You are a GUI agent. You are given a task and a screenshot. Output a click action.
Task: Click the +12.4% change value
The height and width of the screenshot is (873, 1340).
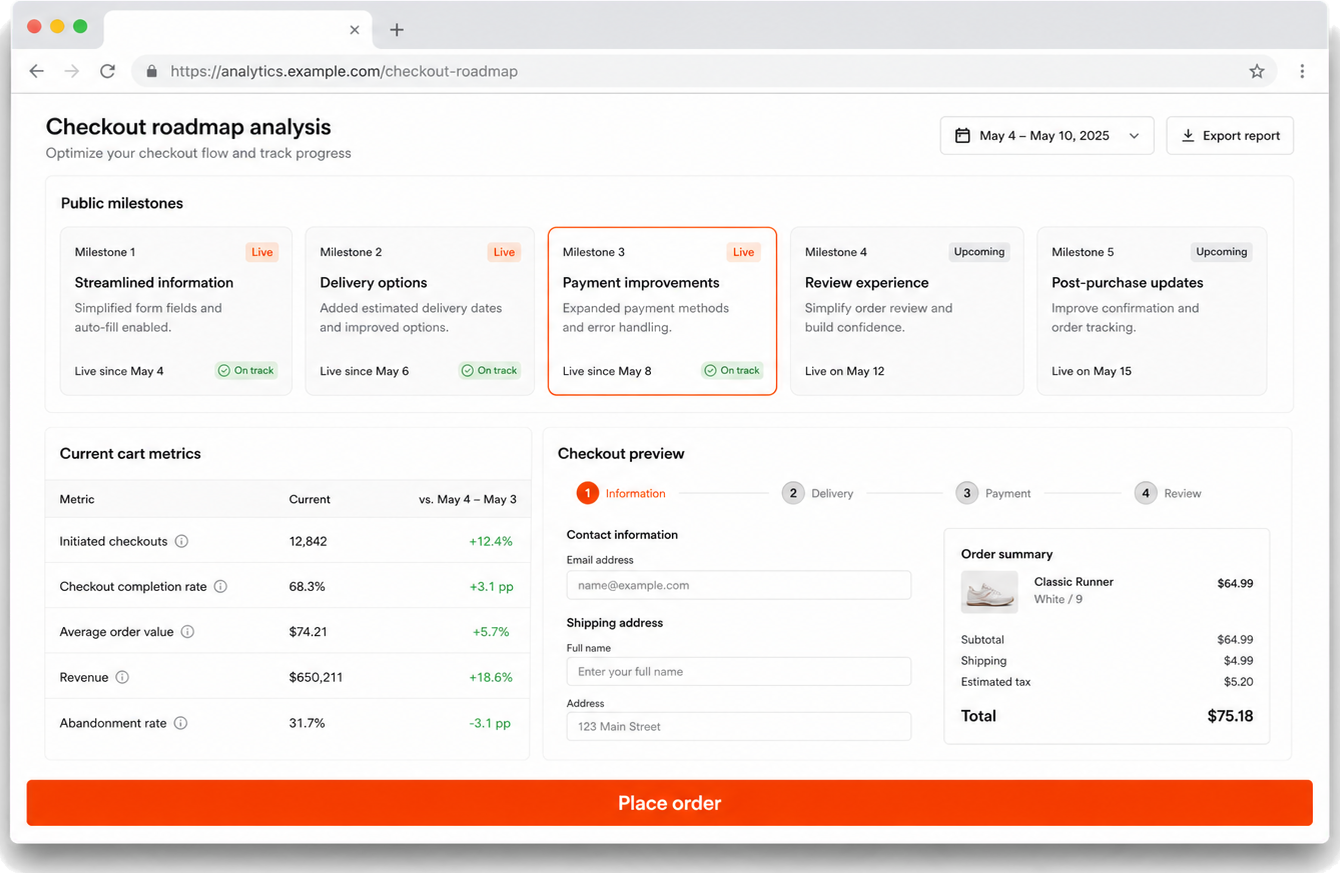[x=491, y=541]
